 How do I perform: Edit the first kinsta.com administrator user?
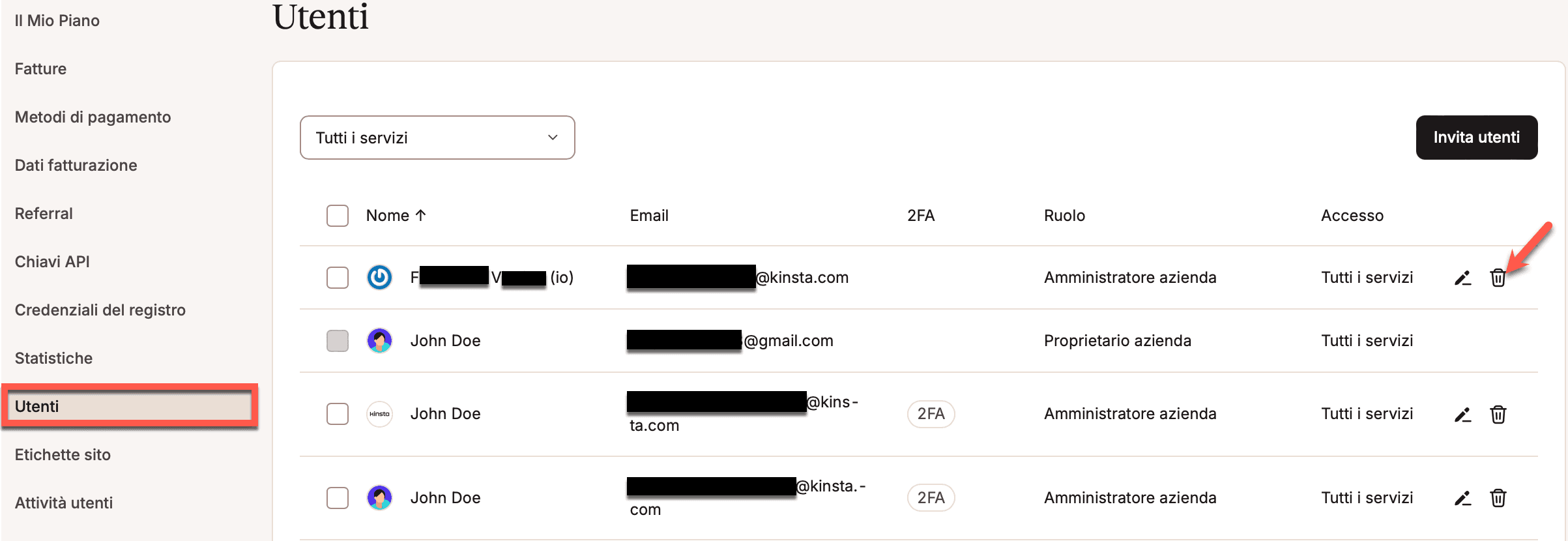(1462, 278)
